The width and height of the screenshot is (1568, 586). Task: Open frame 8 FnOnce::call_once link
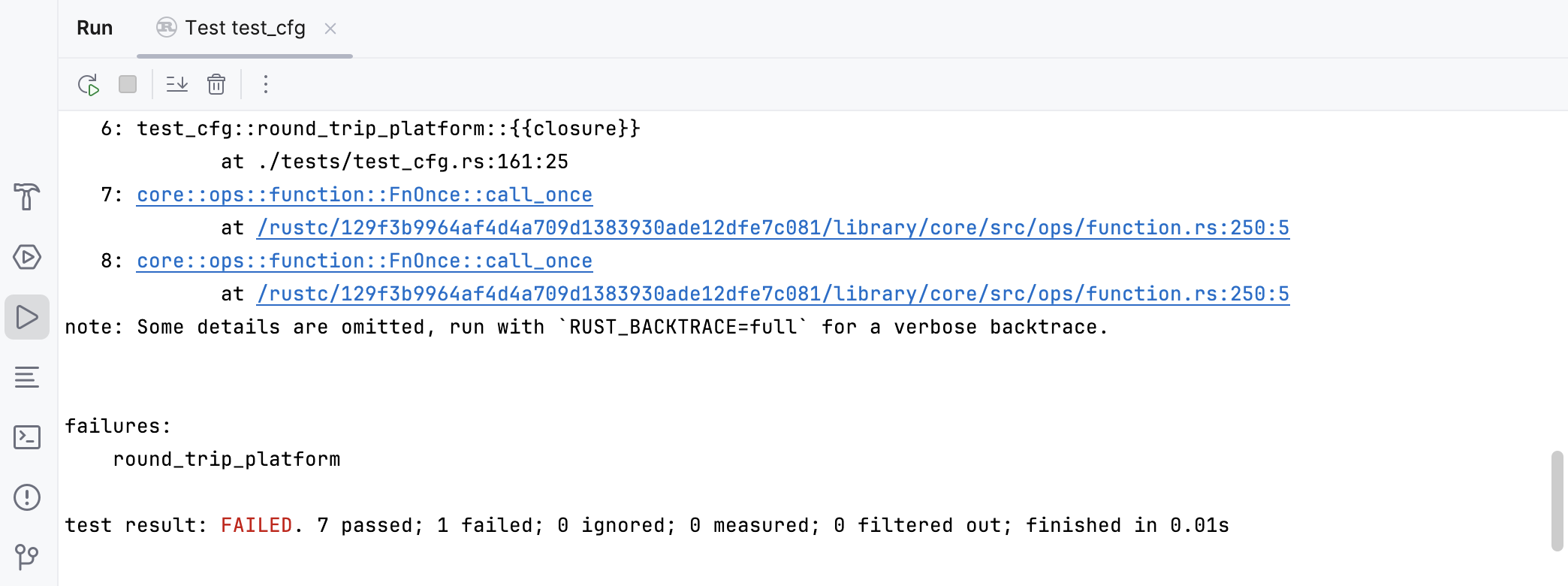(364, 261)
